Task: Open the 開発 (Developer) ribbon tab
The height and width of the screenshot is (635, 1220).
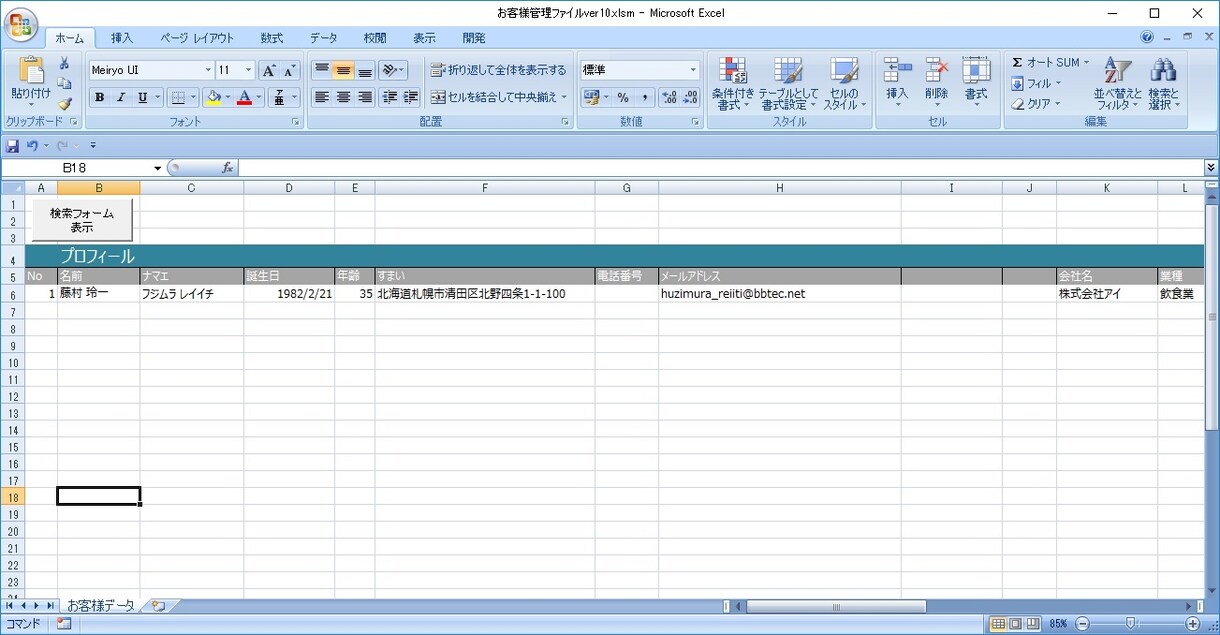Action: pos(474,38)
